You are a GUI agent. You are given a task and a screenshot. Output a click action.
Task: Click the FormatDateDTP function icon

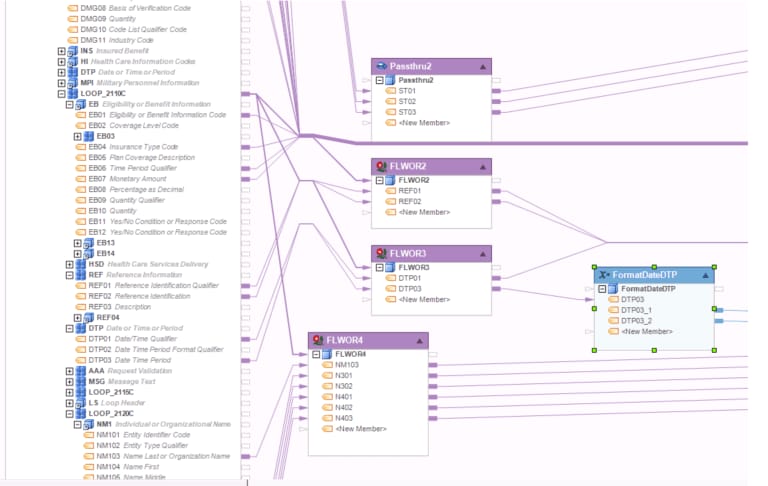(x=604, y=275)
